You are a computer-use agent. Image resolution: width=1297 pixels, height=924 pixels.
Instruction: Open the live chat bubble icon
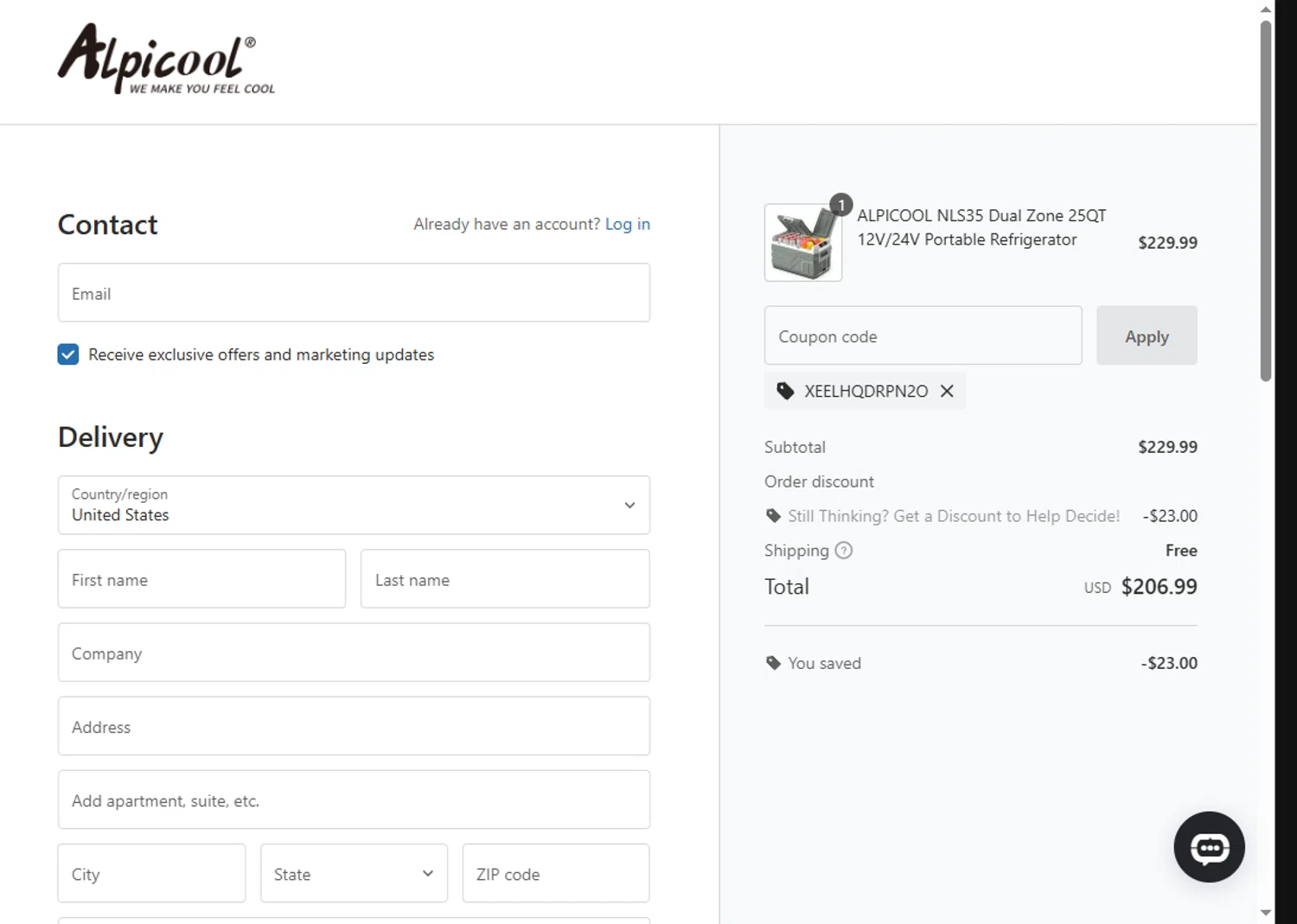pos(1209,847)
